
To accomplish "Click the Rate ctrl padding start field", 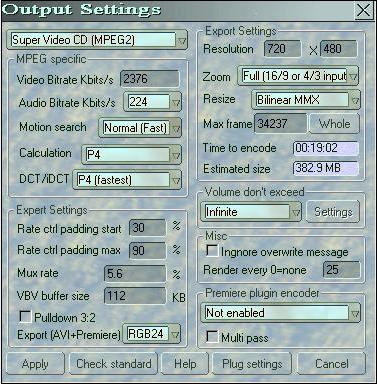I will pos(147,228).
